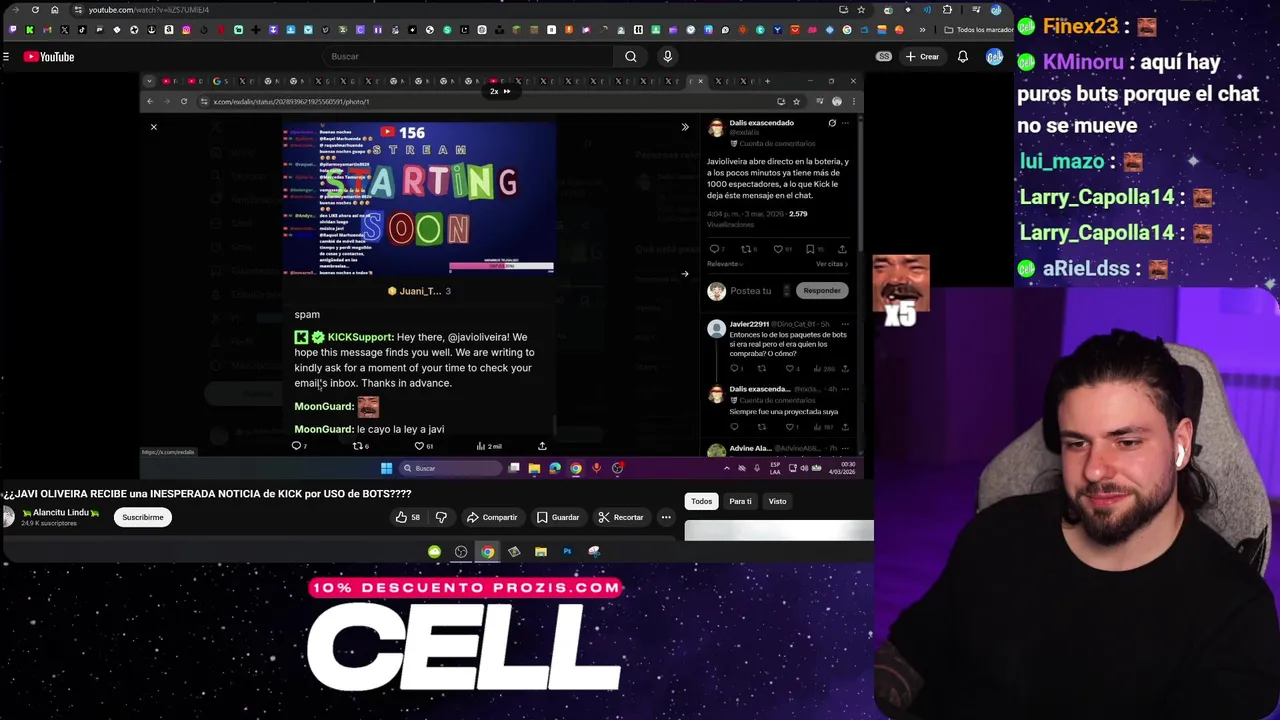Open Javier22911's reply profile
The height and width of the screenshot is (720, 1280).
(748, 324)
